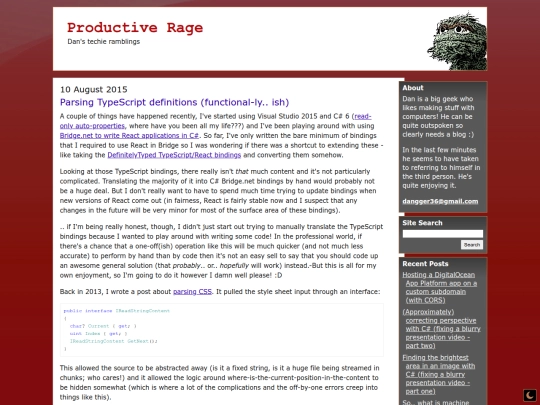540x405 pixels.
Task: Follow the parsing CSS link
Action: tap(192, 292)
